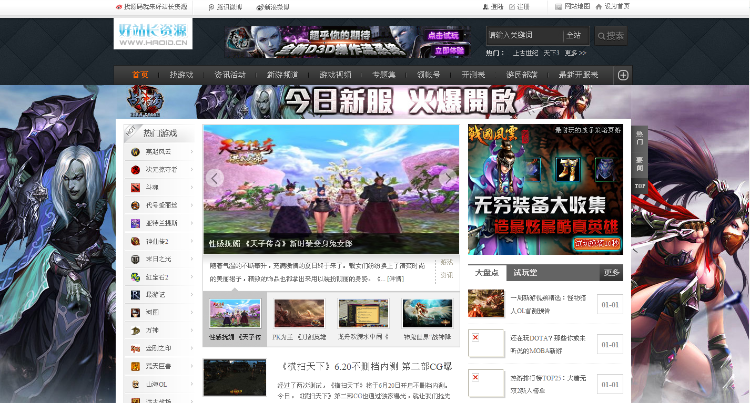Click the 热门游戏 section header

tap(160, 133)
